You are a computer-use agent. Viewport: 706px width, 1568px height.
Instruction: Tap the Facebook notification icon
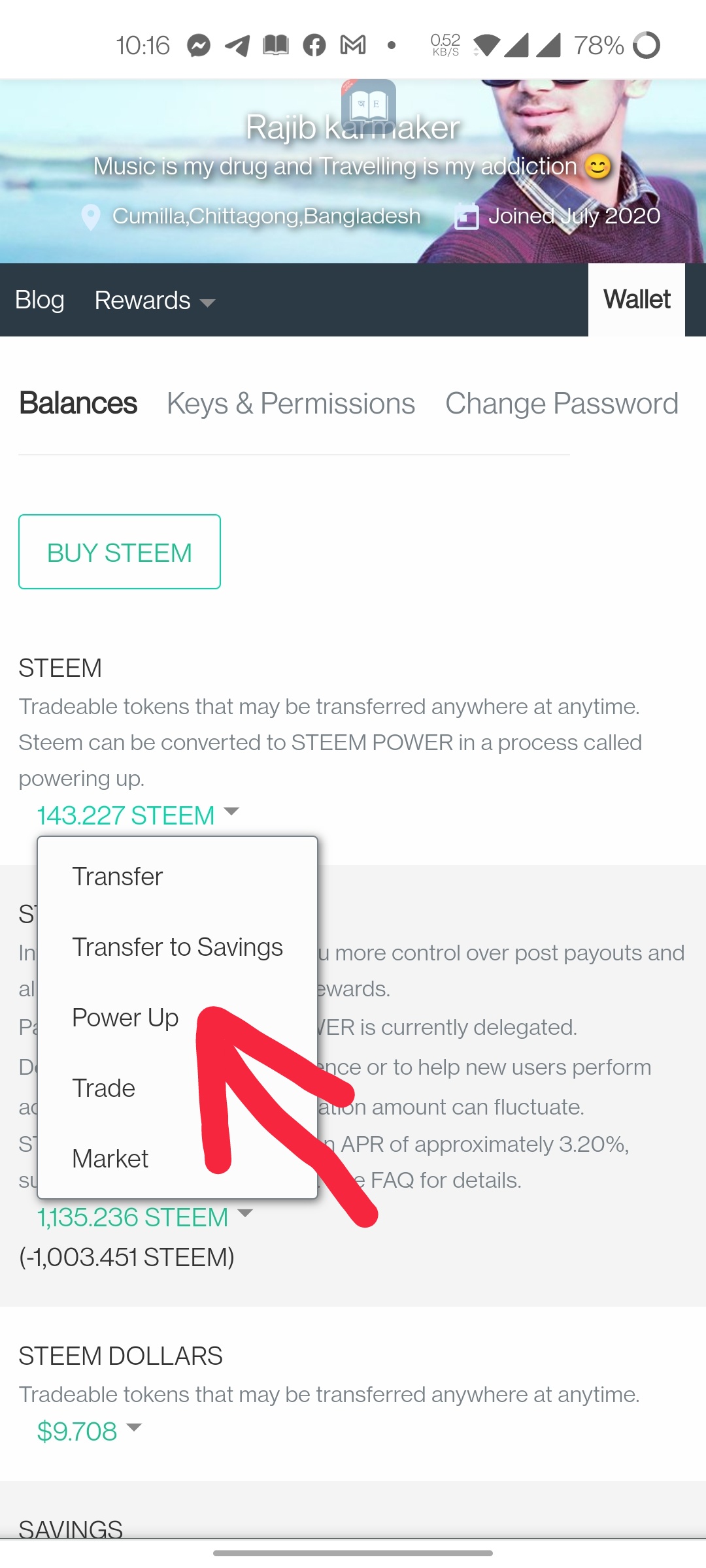(314, 46)
